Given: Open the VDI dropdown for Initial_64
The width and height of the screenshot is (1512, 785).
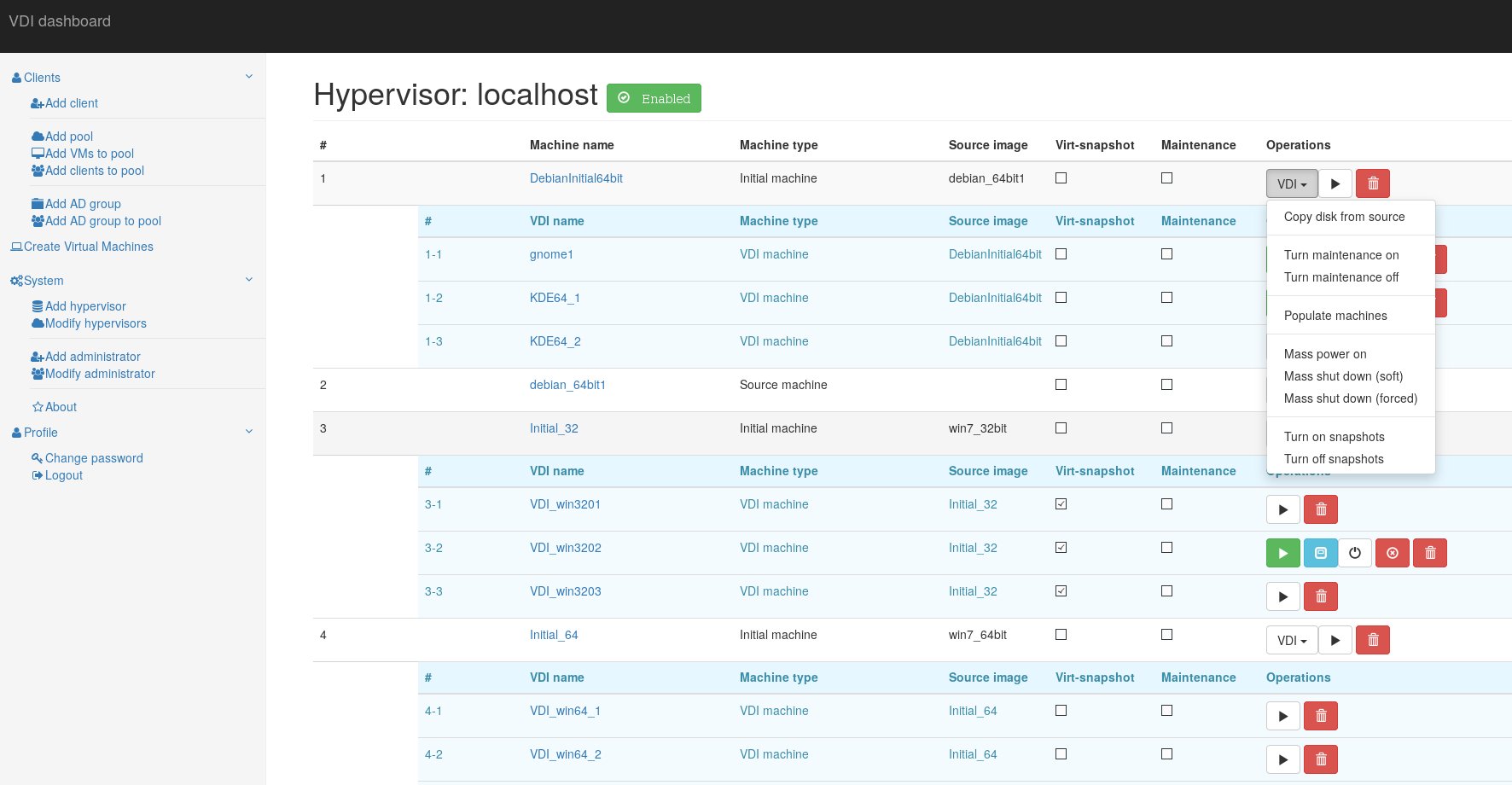Looking at the screenshot, I should click(1291, 640).
